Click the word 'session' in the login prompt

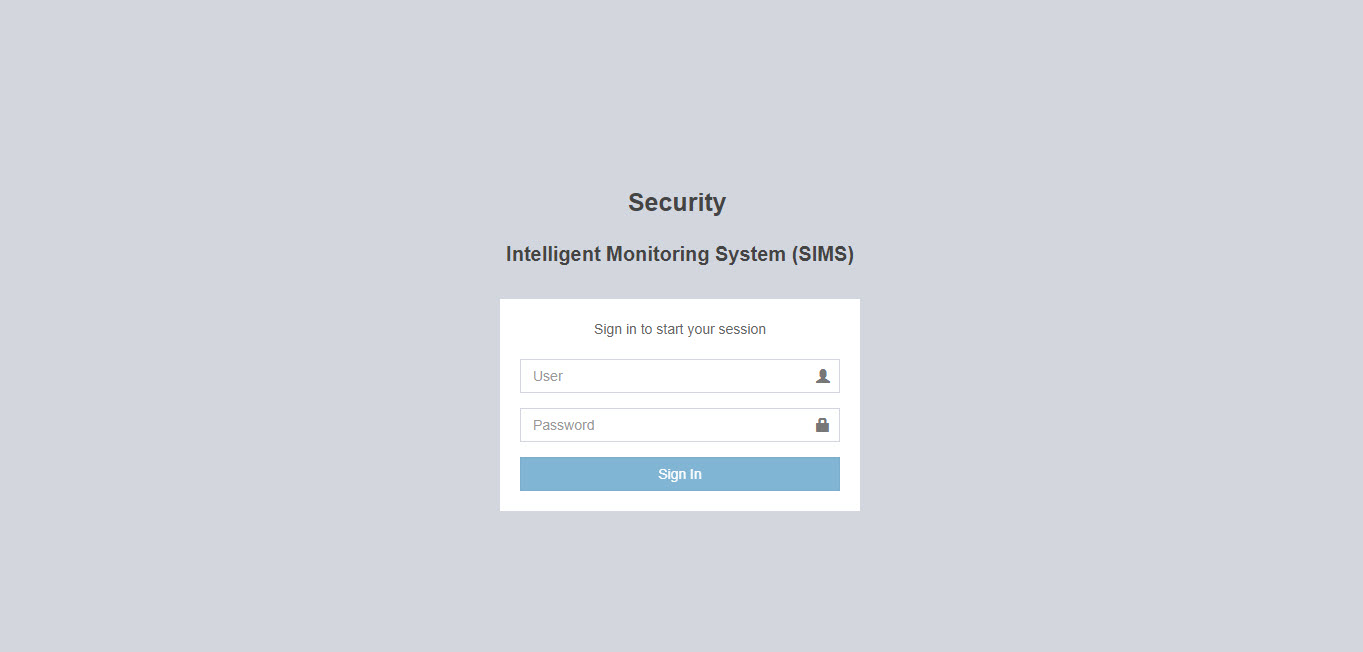click(742, 329)
